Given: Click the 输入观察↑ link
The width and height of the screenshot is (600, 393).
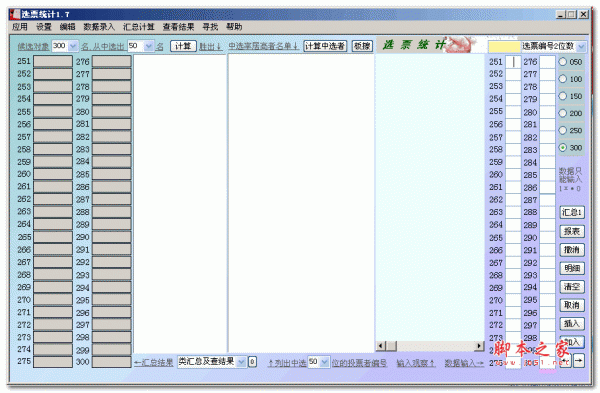Looking at the screenshot, I should (x=416, y=363).
